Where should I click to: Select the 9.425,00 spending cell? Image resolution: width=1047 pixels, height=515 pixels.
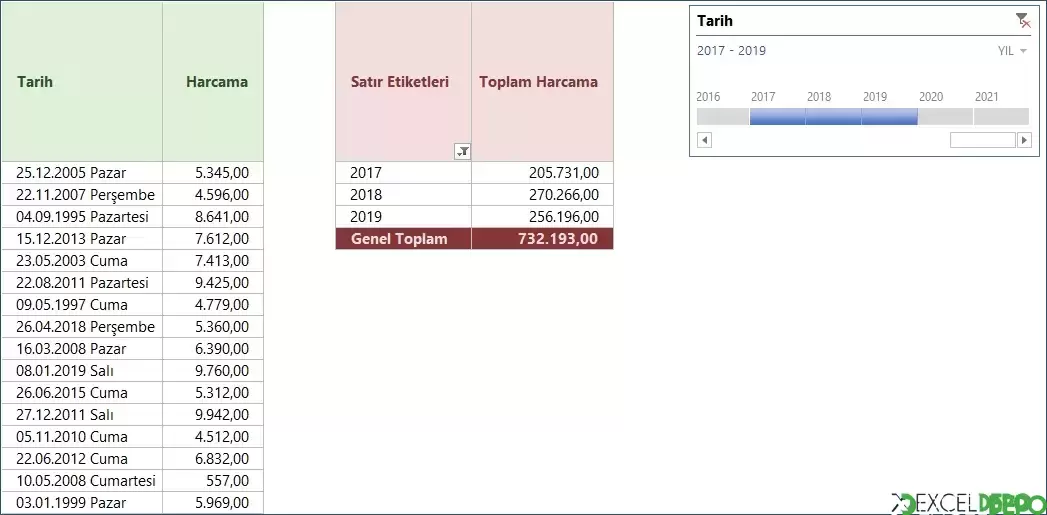point(213,283)
